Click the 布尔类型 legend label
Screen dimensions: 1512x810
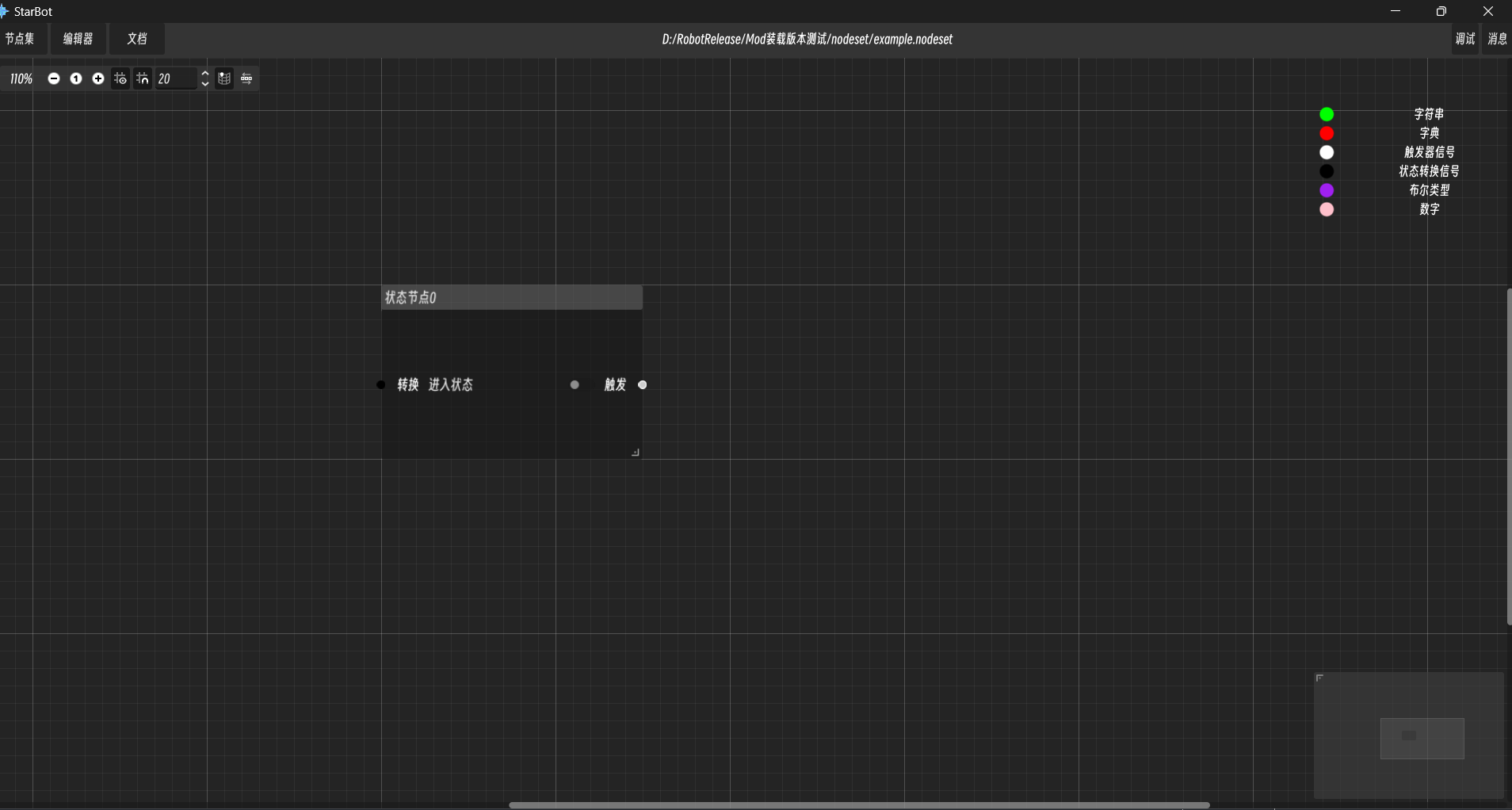1429,190
